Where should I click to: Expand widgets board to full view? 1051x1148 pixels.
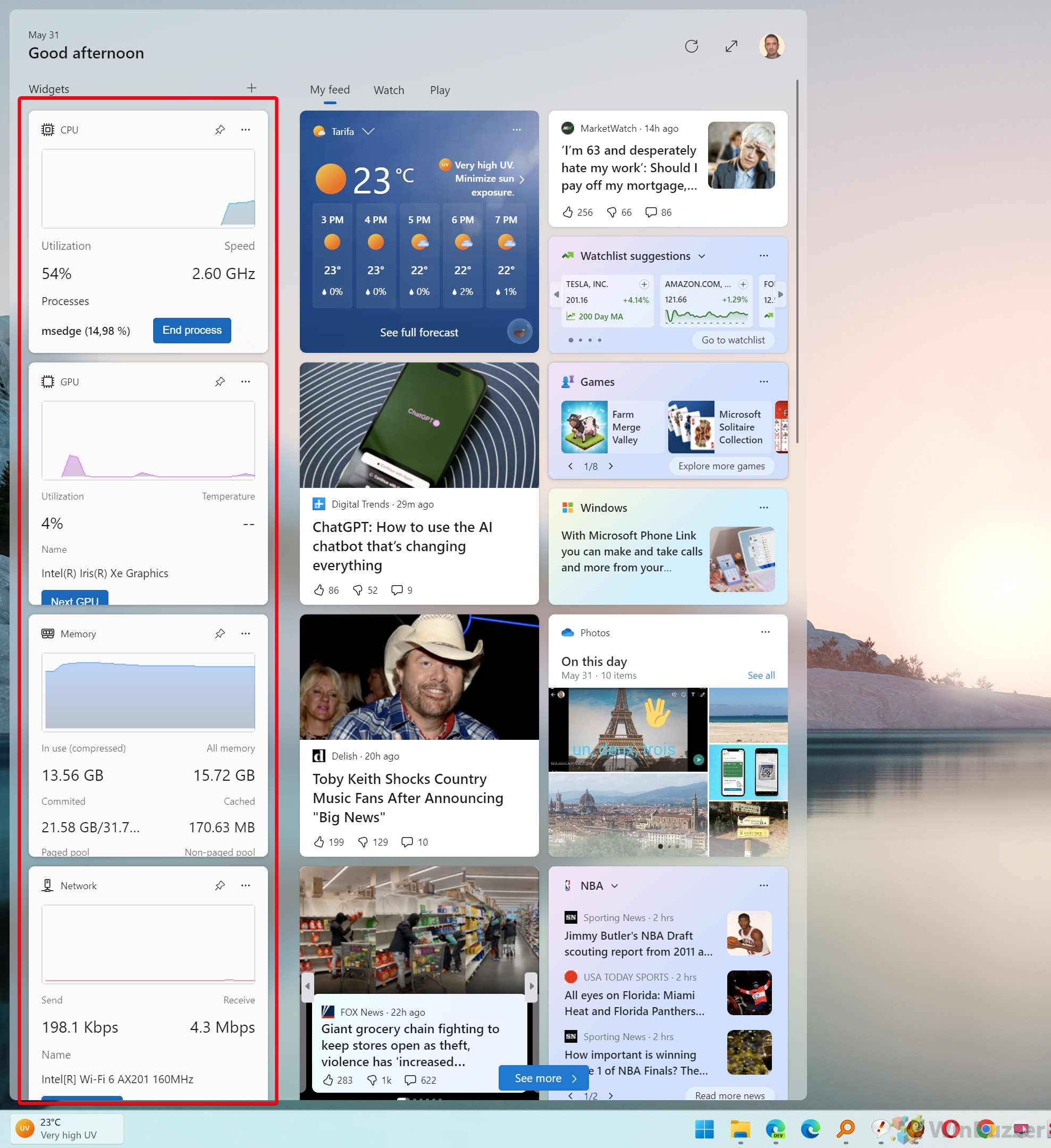coord(732,46)
